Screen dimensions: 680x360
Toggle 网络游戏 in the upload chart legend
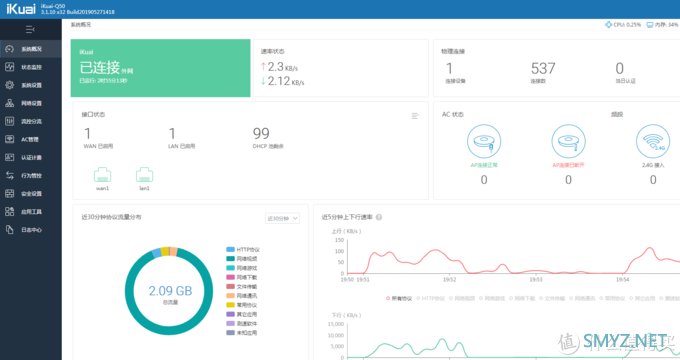coord(492,298)
